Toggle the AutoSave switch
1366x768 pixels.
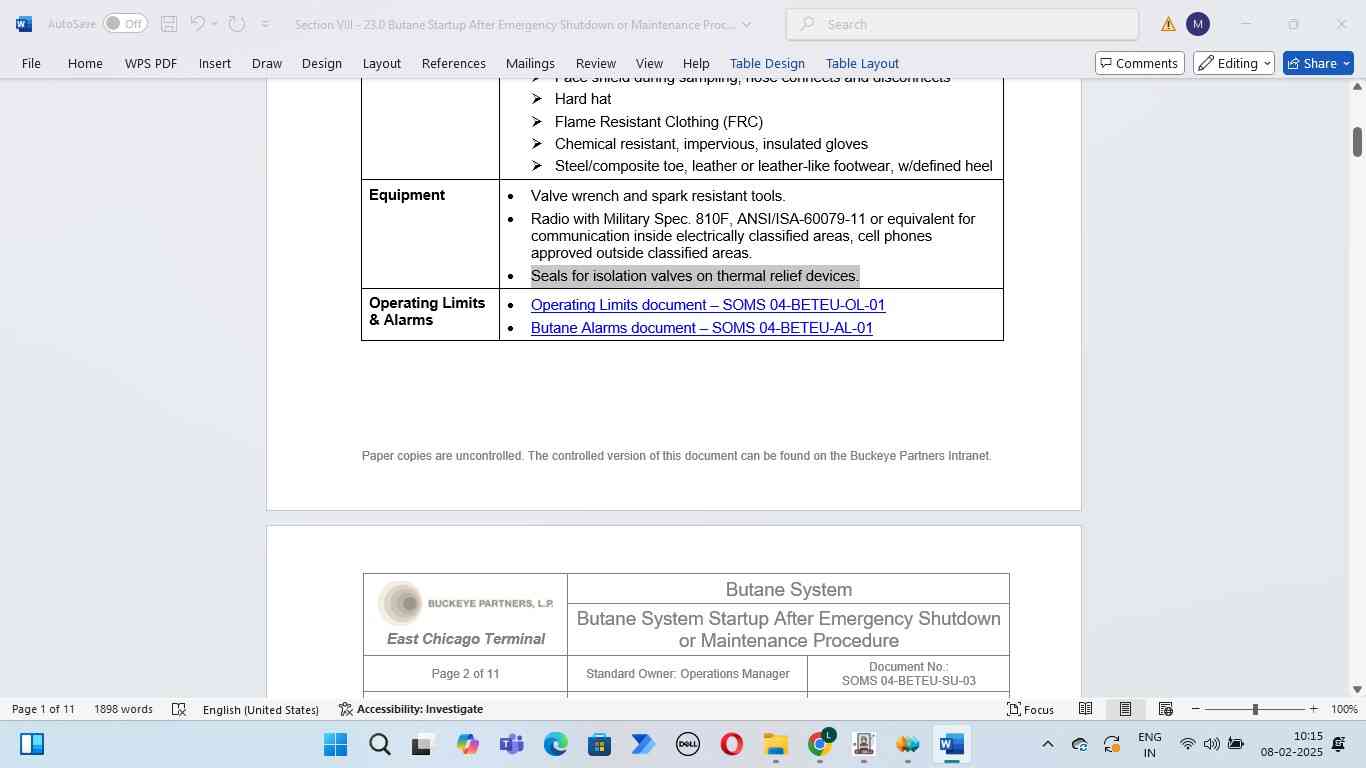point(124,24)
